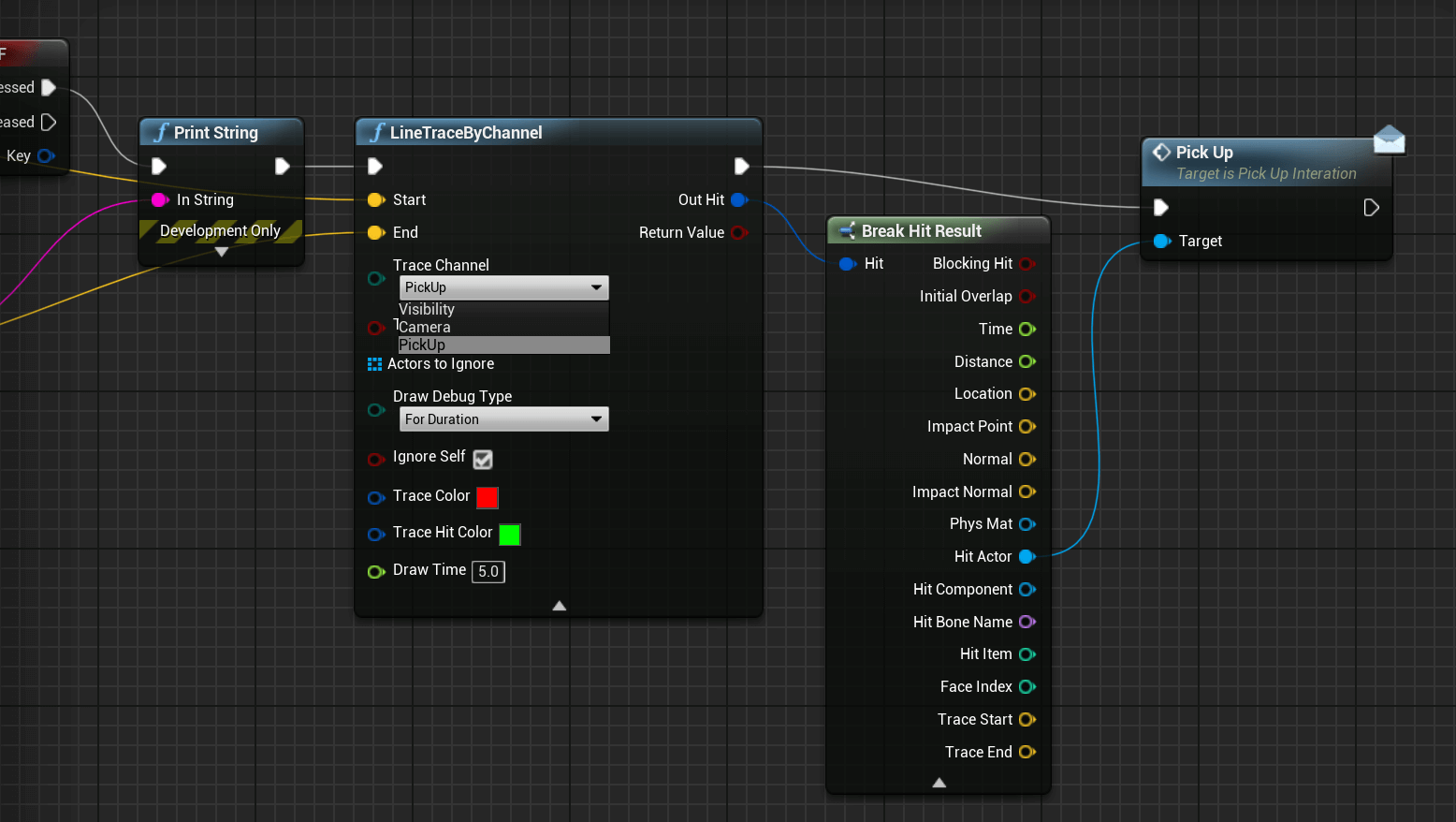Click the Hit Item output pin

pos(1027,654)
